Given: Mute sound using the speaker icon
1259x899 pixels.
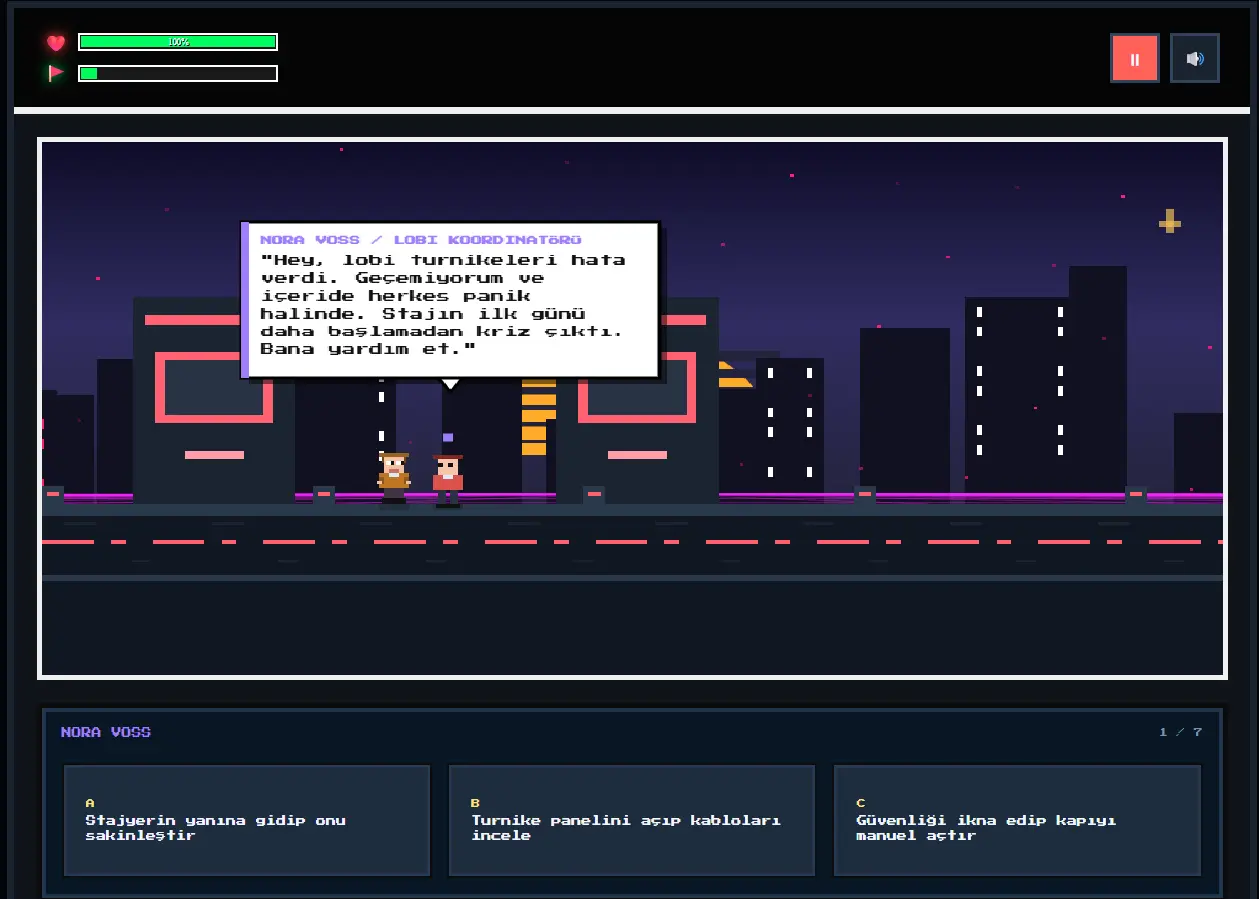Looking at the screenshot, I should pyautogui.click(x=1194, y=58).
